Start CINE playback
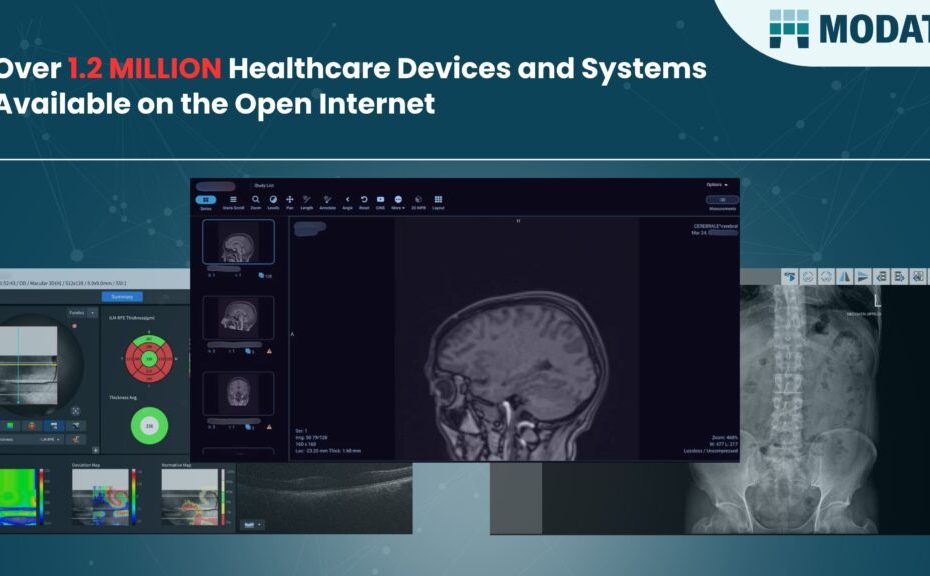Image resolution: width=930 pixels, height=576 pixels. tap(380, 202)
